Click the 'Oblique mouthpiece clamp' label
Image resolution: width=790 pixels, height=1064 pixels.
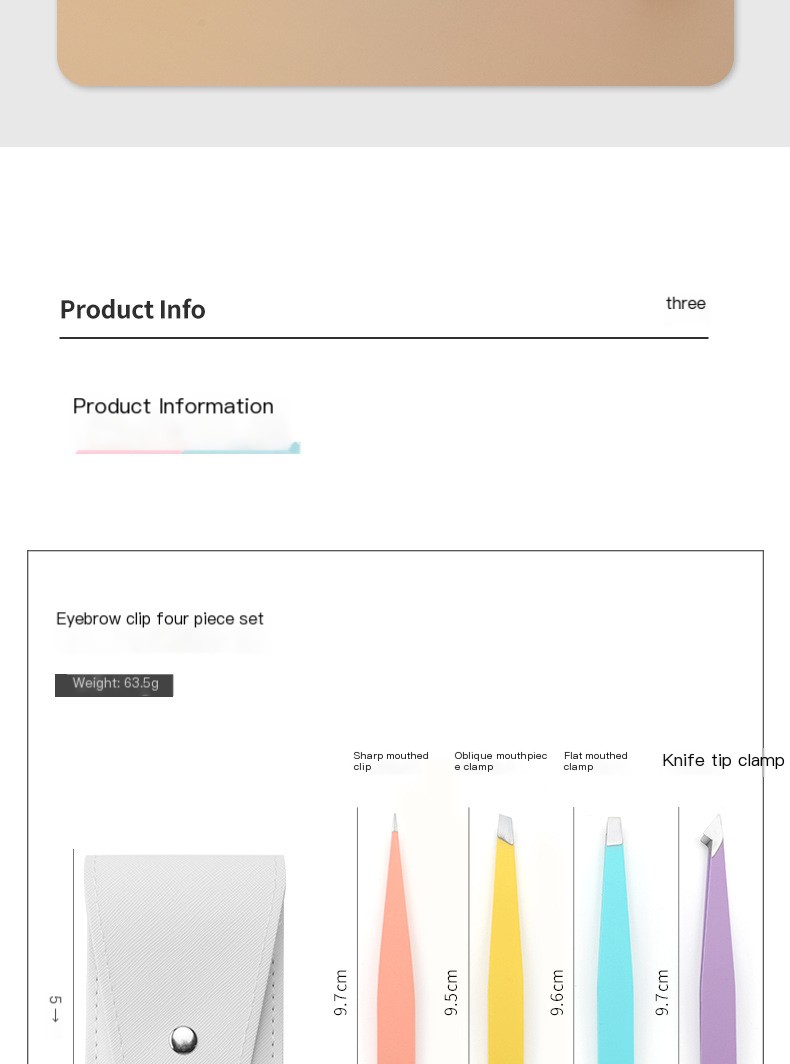[500, 761]
